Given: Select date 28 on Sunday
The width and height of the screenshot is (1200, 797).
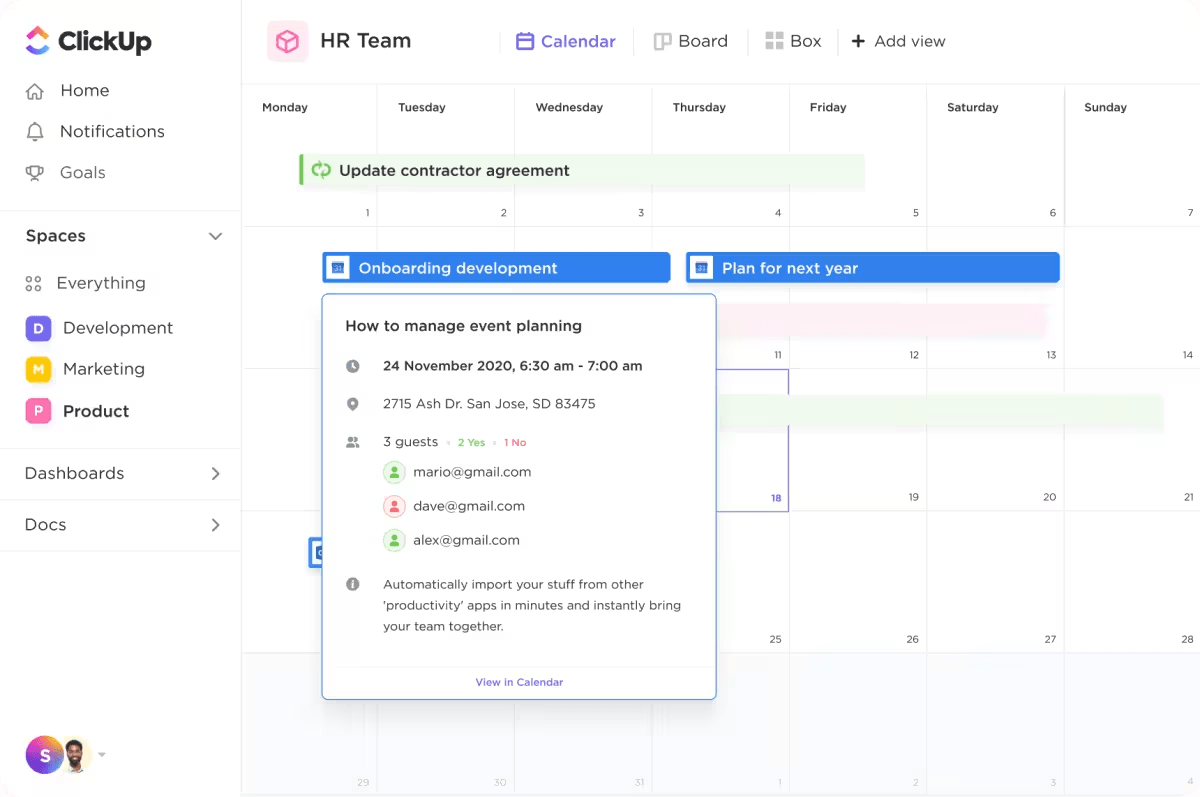Looking at the screenshot, I should [1187, 639].
